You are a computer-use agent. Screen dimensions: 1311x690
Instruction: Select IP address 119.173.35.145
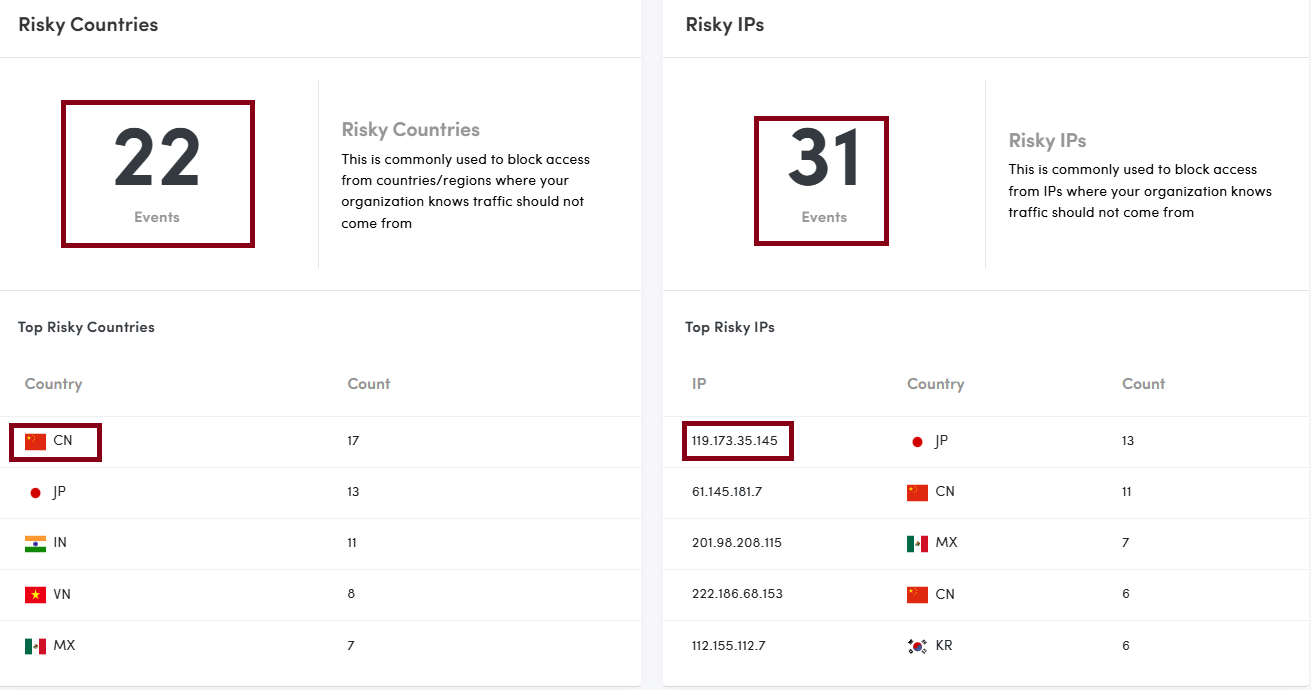tap(735, 441)
